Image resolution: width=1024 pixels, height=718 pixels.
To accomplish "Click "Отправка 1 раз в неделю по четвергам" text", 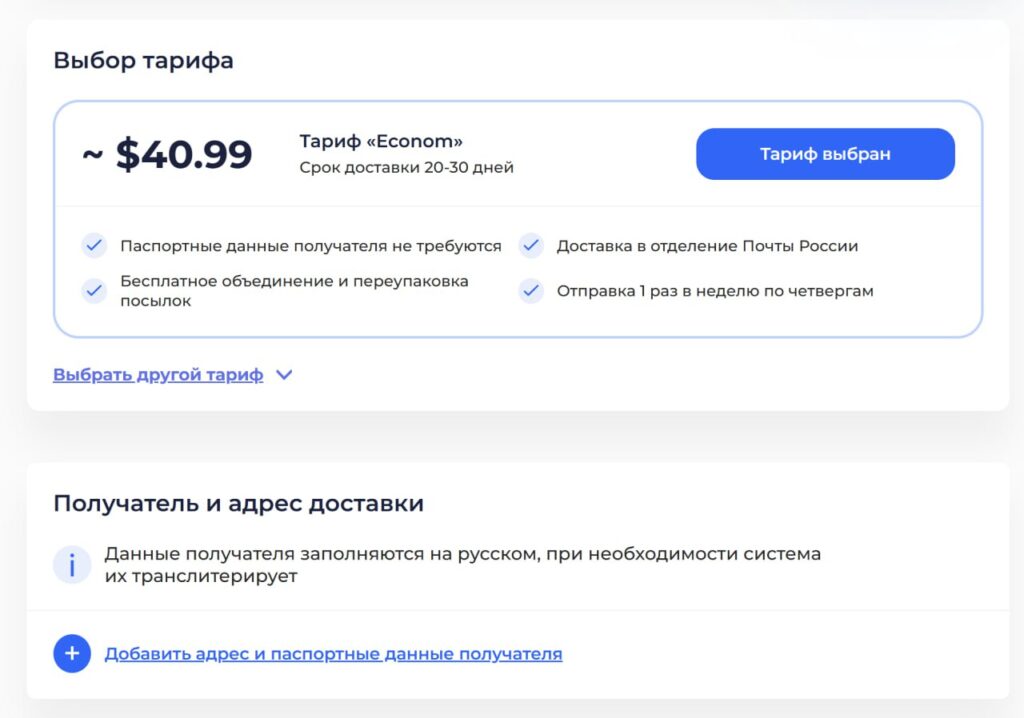I will click(x=715, y=291).
